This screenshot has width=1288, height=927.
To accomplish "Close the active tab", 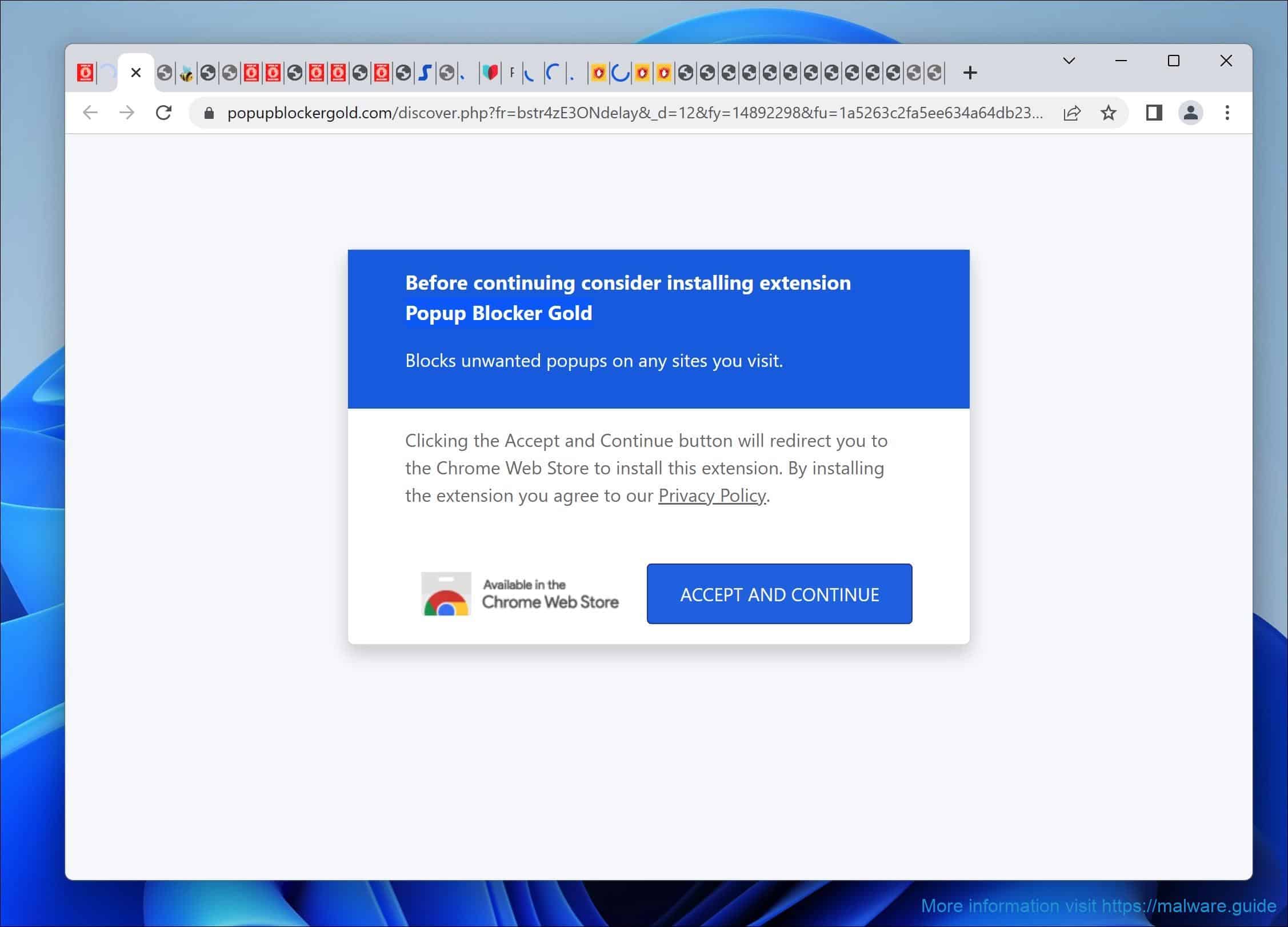I will pyautogui.click(x=135, y=73).
